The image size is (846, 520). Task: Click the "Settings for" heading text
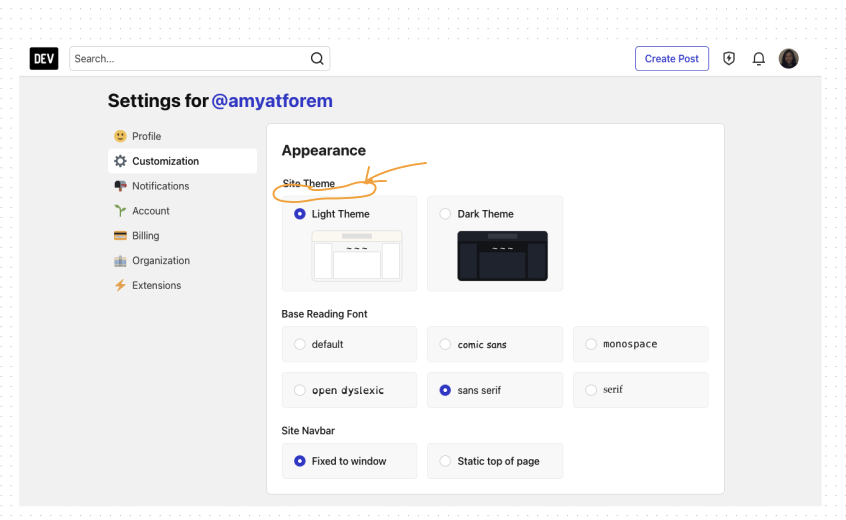[x=158, y=101]
